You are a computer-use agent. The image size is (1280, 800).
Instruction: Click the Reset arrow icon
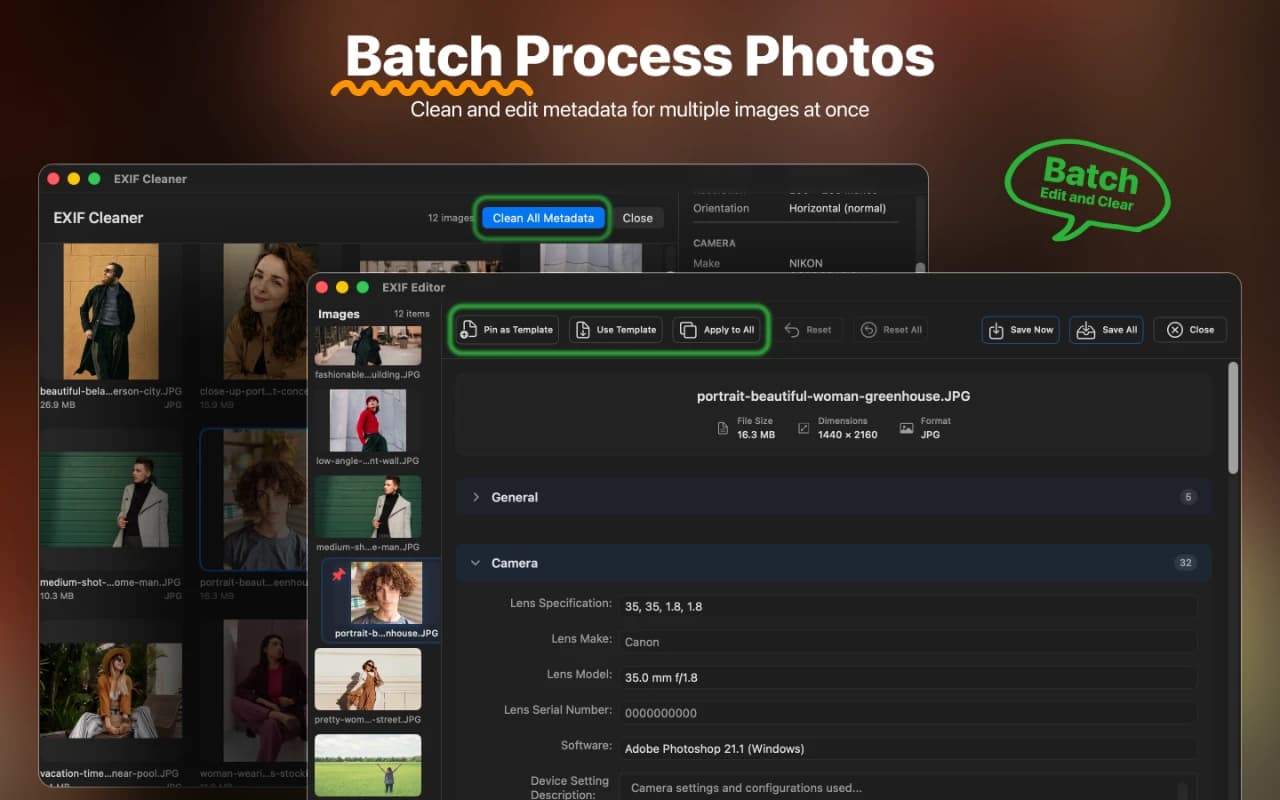click(x=790, y=329)
